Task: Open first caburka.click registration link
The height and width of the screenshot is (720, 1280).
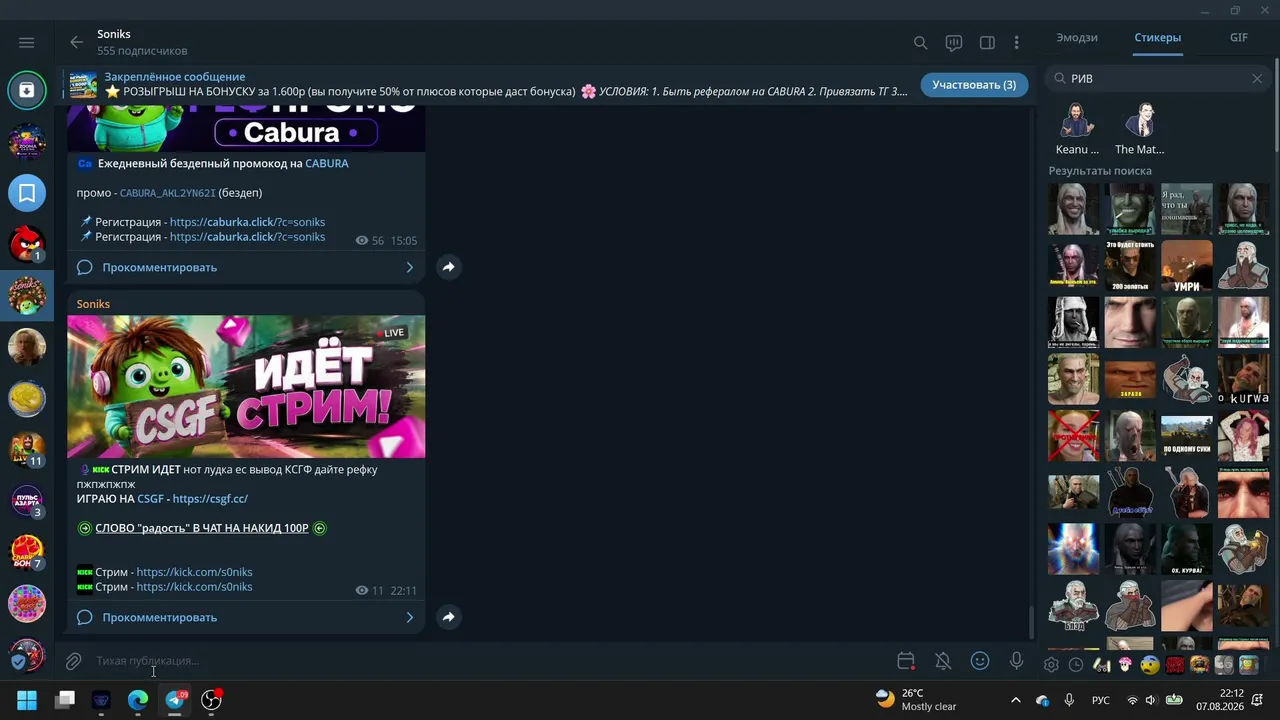Action: click(x=247, y=222)
